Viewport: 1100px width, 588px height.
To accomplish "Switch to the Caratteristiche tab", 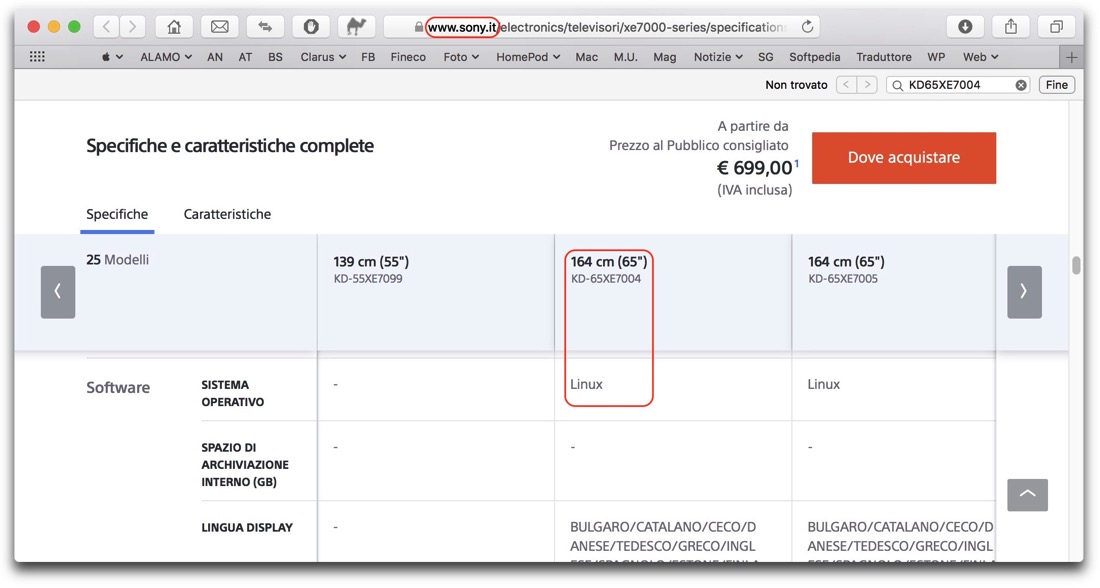I will (227, 214).
